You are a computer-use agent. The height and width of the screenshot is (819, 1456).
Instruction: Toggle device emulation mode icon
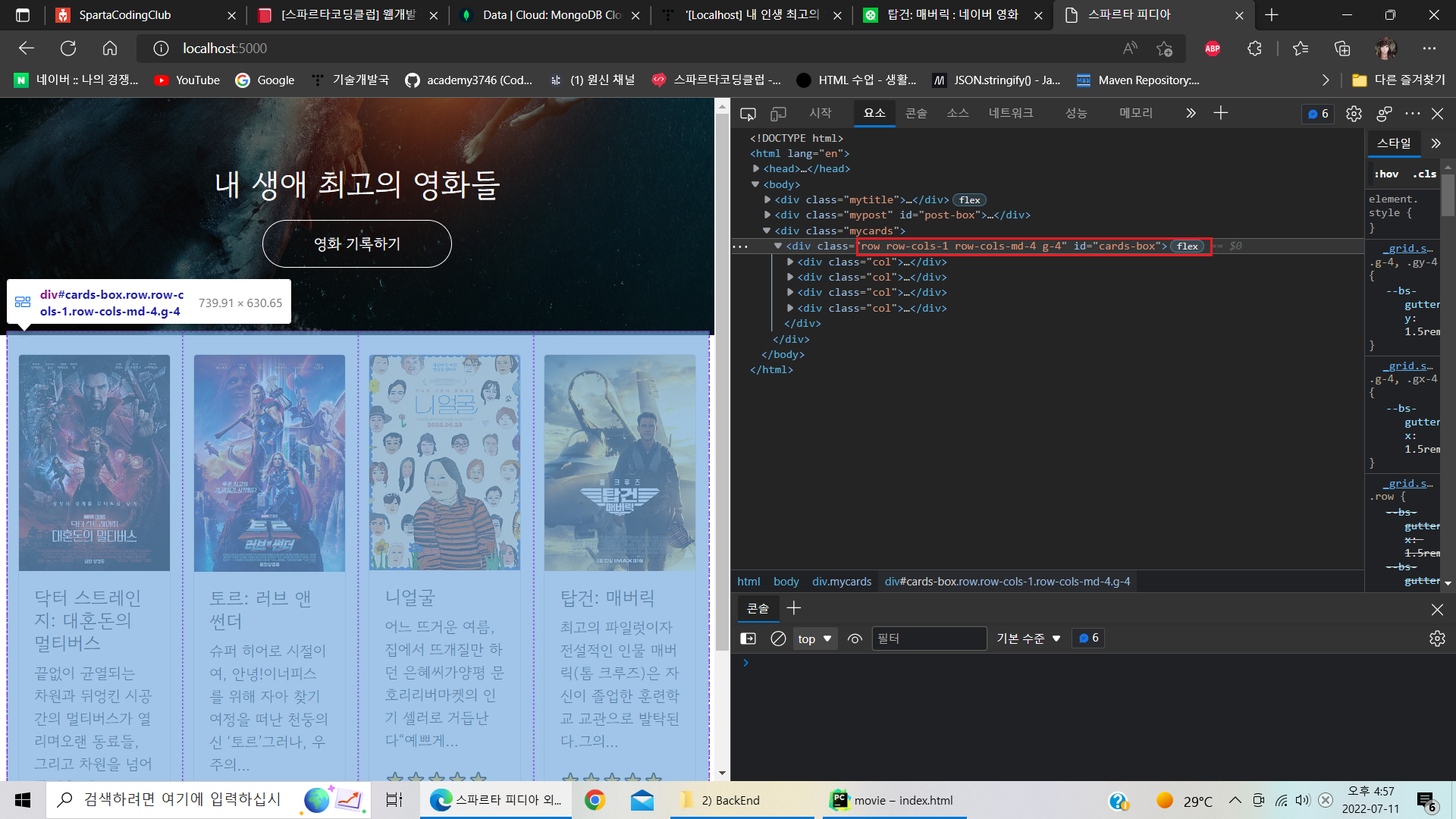point(778,114)
